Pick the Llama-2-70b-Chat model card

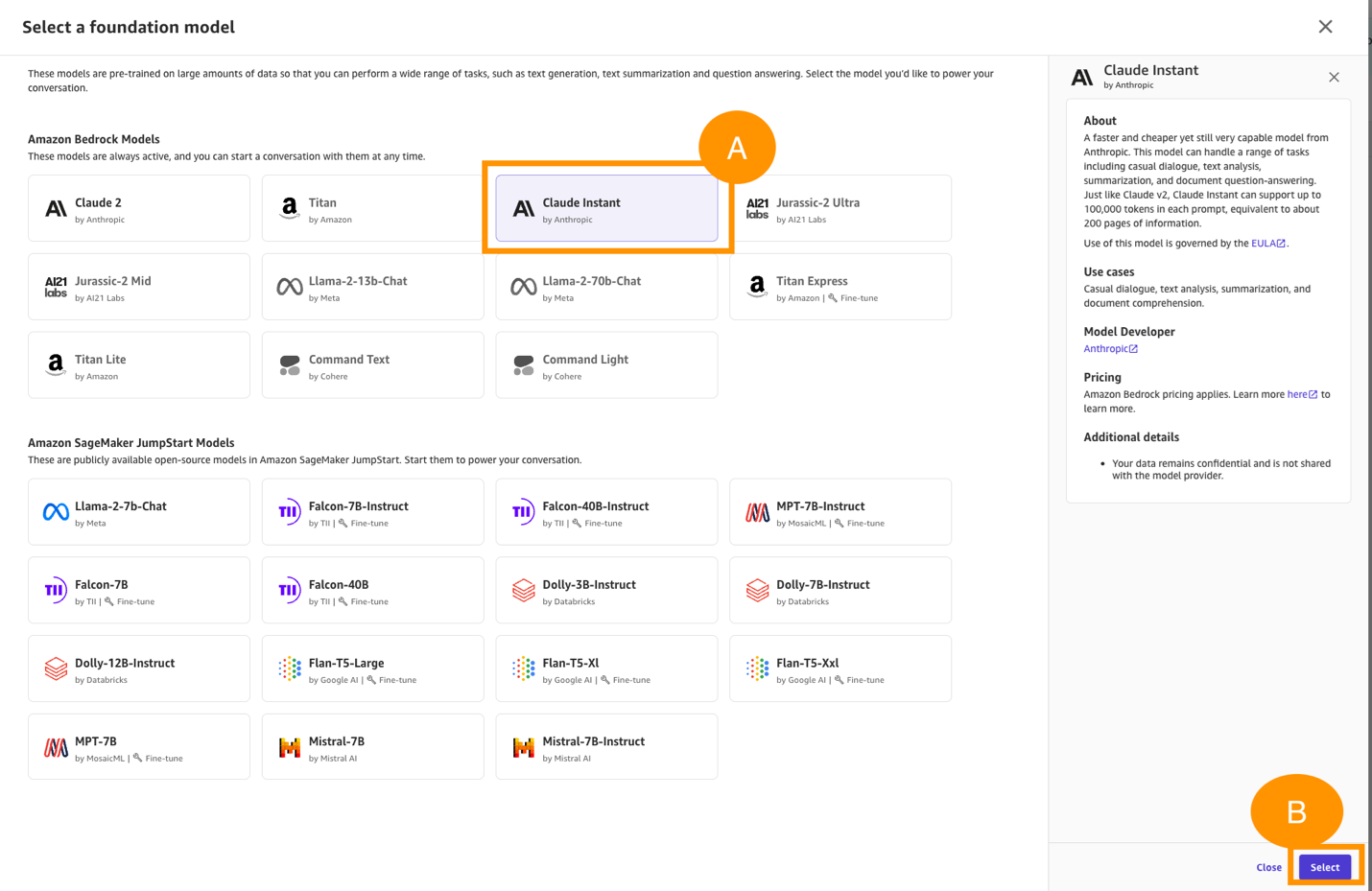tap(606, 287)
